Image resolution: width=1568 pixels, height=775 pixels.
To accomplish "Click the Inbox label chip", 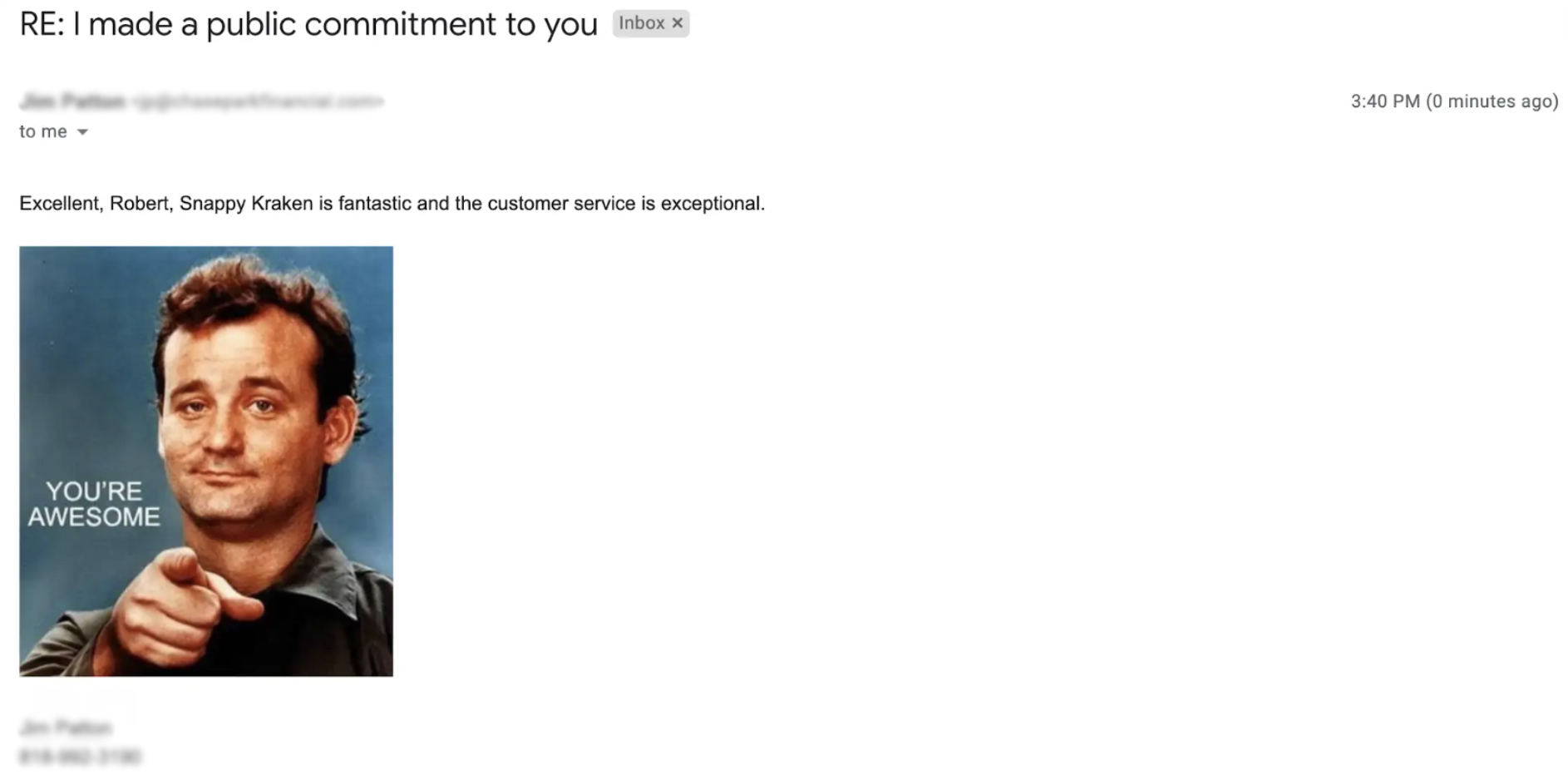I will tap(641, 23).
